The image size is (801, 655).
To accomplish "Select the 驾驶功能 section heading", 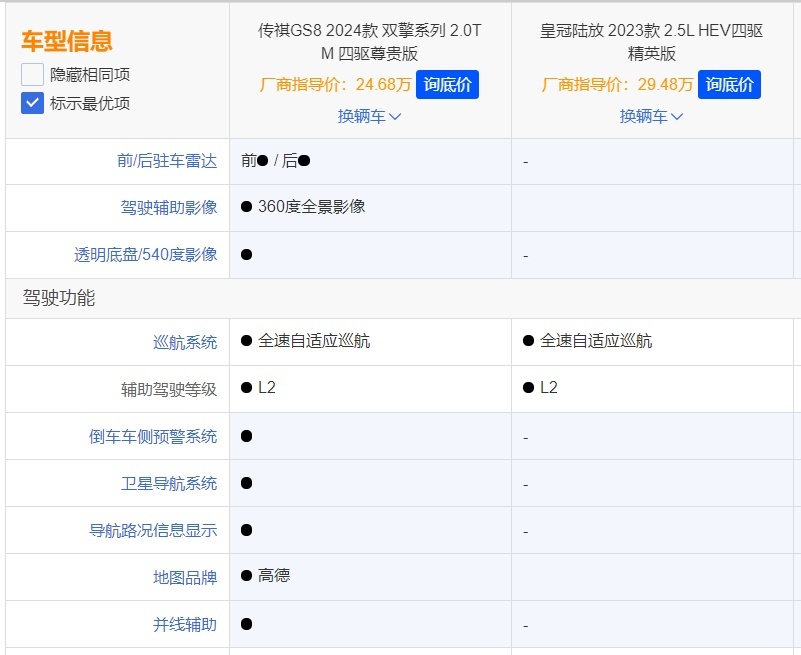I will [59, 298].
